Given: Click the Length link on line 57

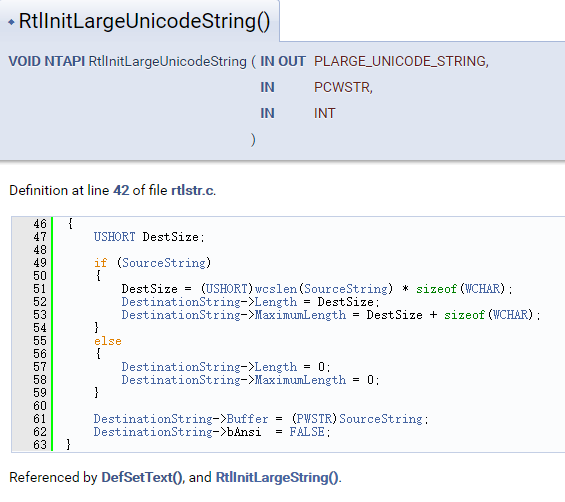Looking at the screenshot, I should coord(276,367).
